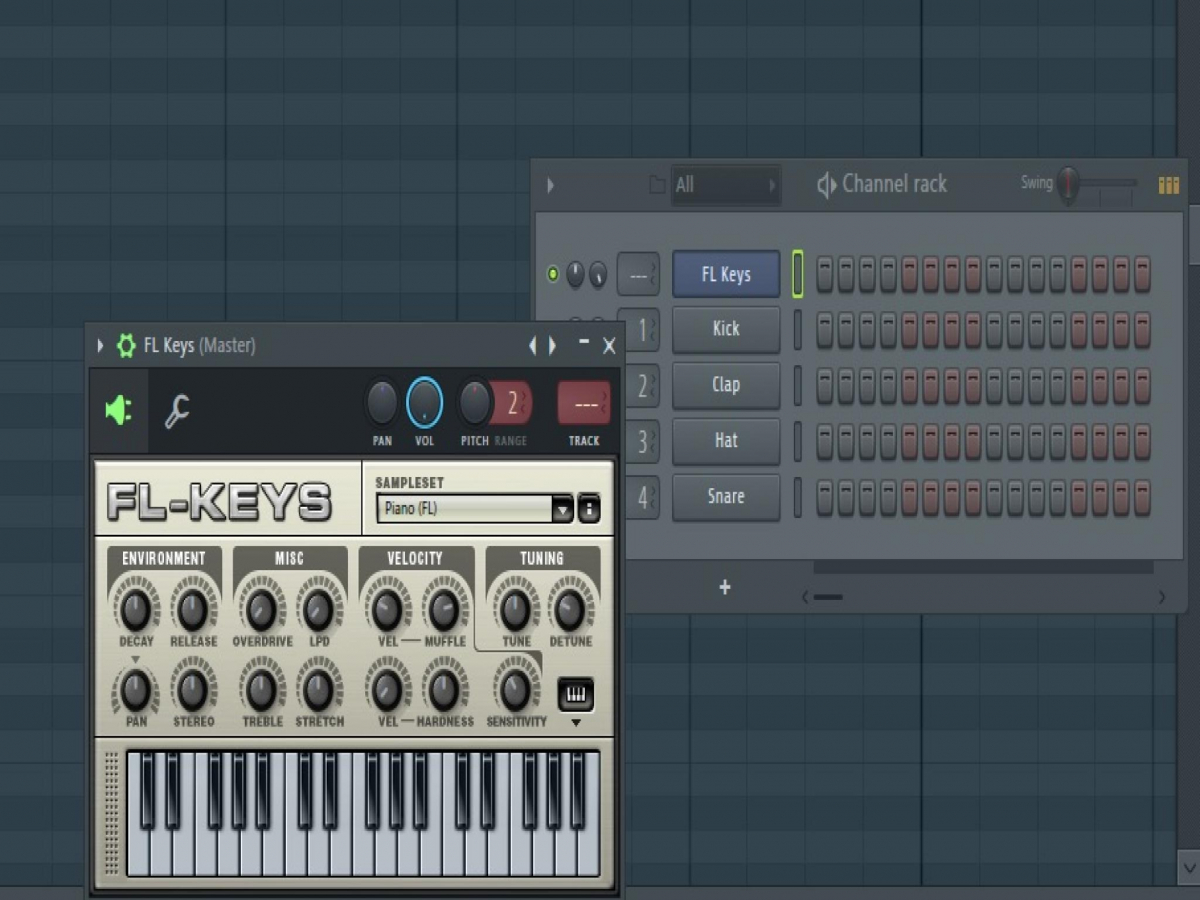
Task: Toggle the first step of Kick channel
Action: (824, 329)
